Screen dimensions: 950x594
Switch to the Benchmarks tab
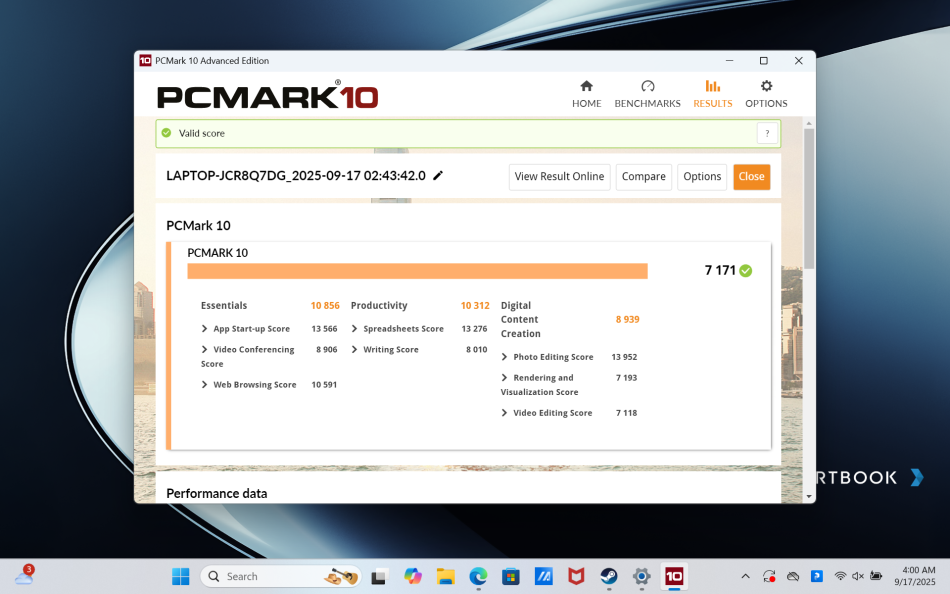point(647,95)
